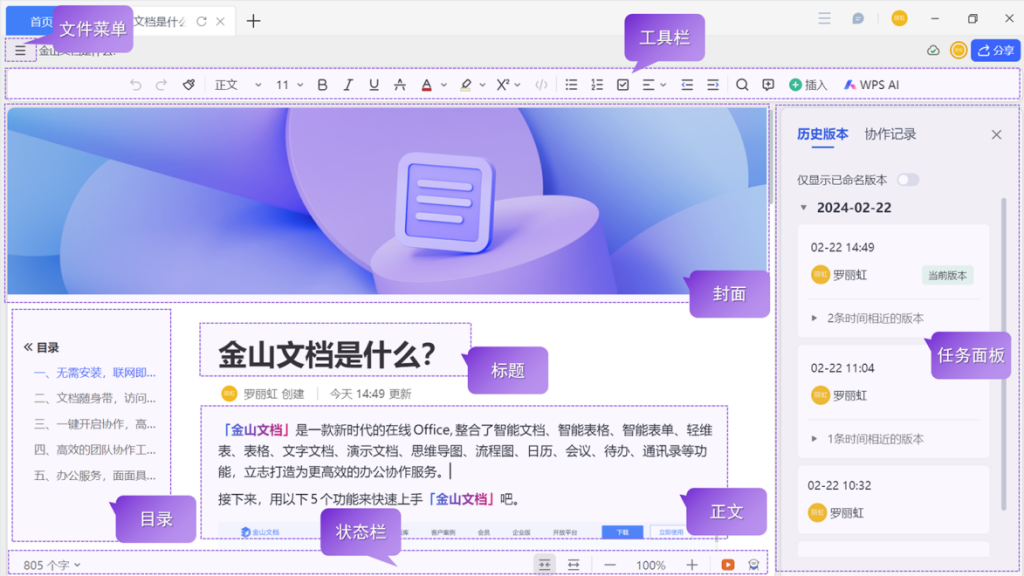The height and width of the screenshot is (576, 1024).
Task: Select the wide page width icon
Action: [573, 565]
